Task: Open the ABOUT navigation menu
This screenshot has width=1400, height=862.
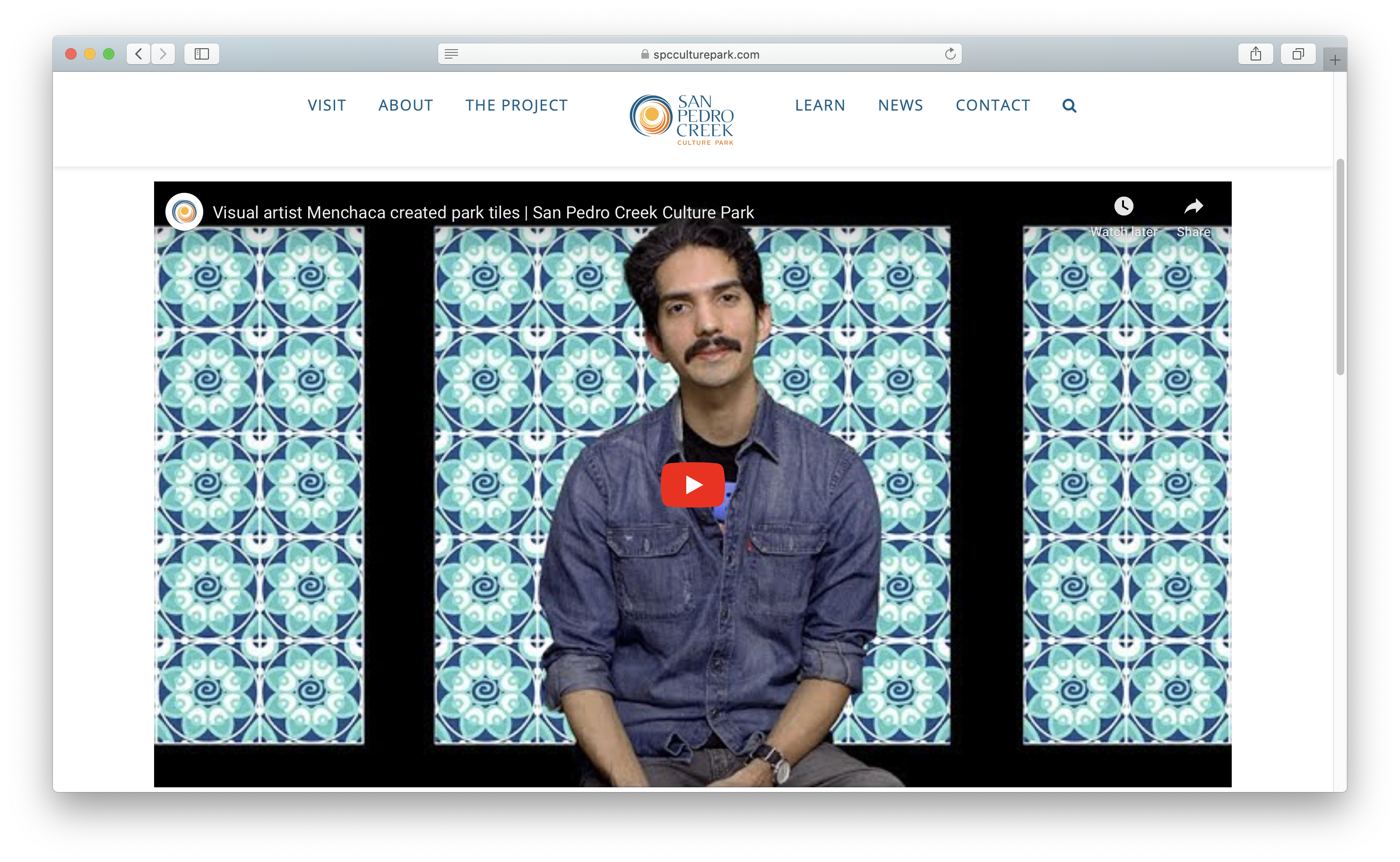Action: click(x=405, y=105)
